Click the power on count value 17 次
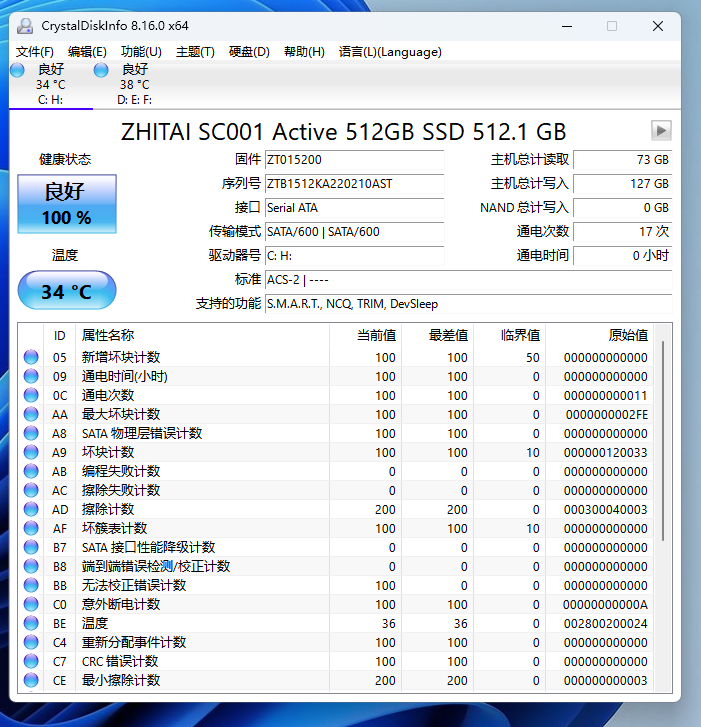Image resolution: width=701 pixels, height=727 pixels. (623, 232)
